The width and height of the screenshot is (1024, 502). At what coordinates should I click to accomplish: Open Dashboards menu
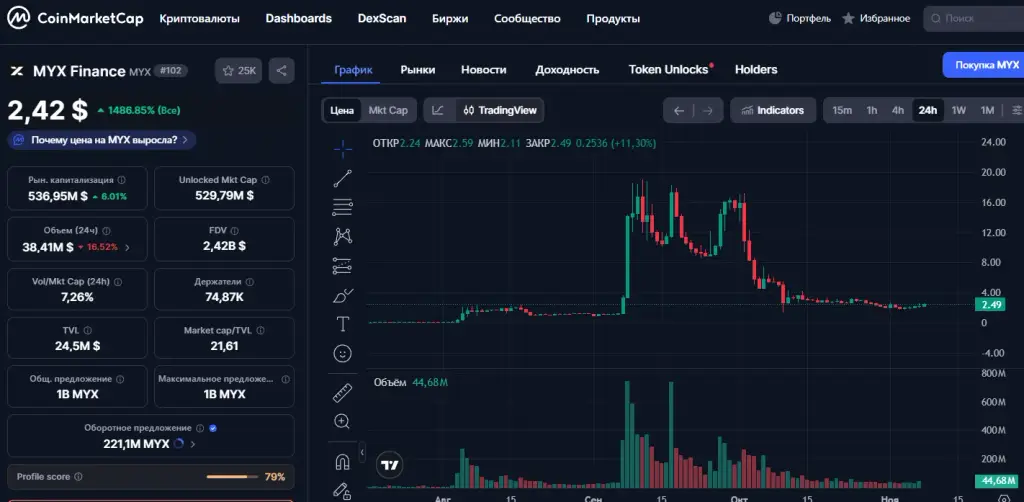(298, 19)
